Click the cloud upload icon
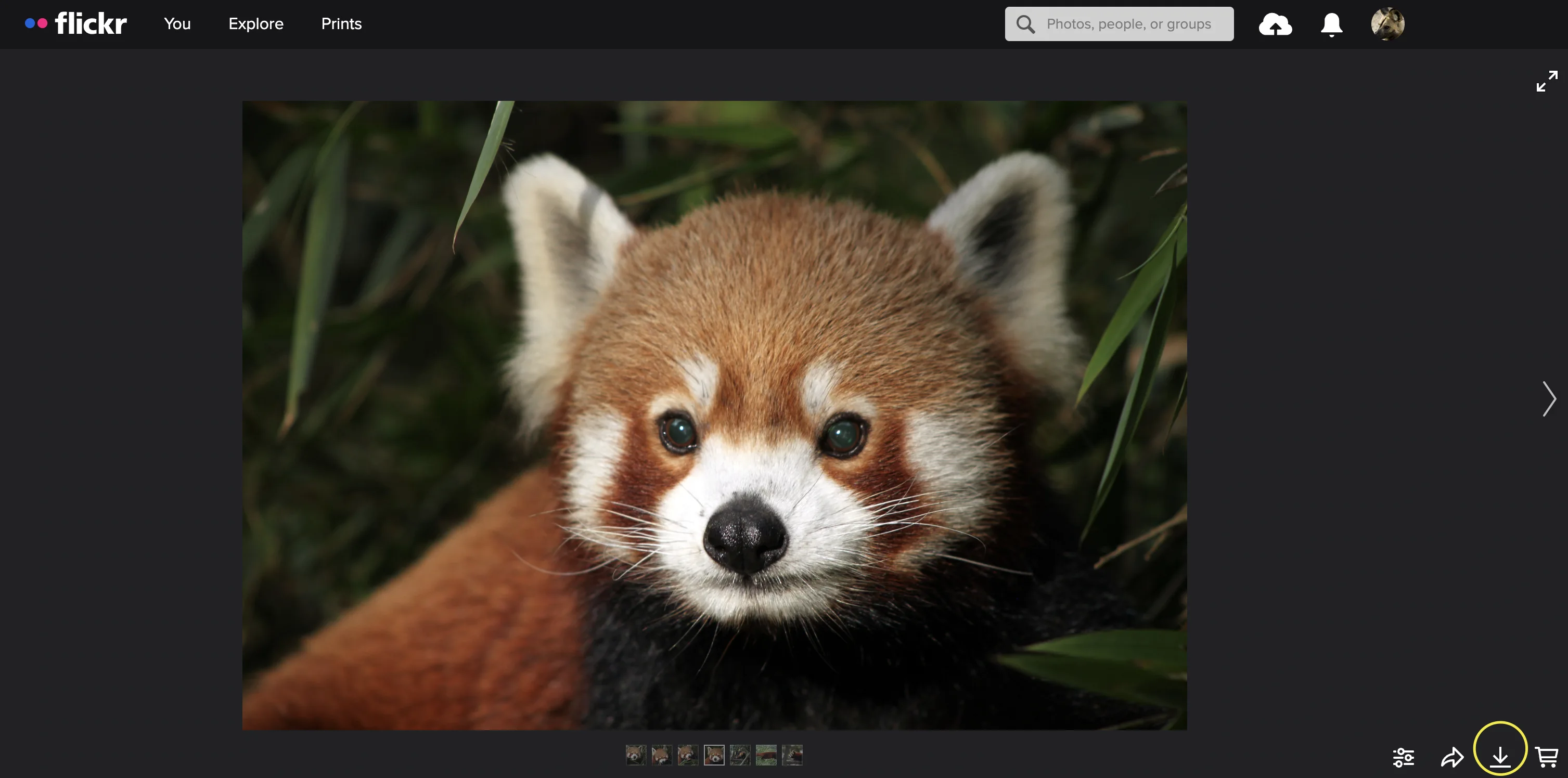 pos(1275,24)
